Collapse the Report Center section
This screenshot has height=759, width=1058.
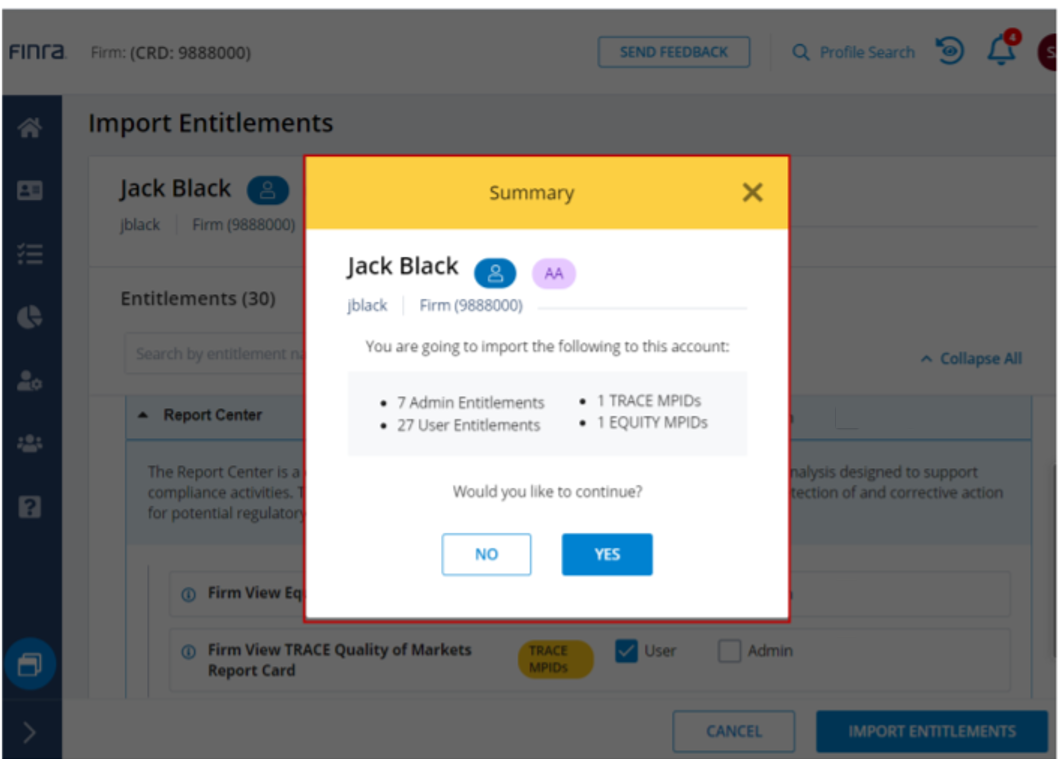click(143, 415)
